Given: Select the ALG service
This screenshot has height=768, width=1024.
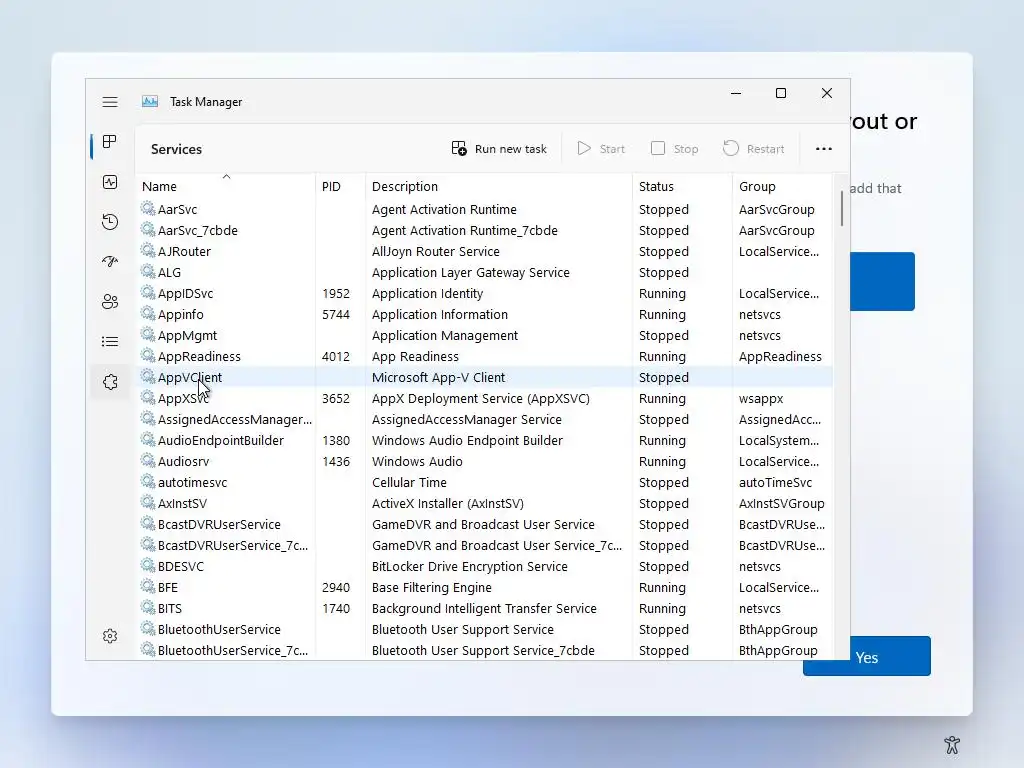Looking at the screenshot, I should coord(485,272).
